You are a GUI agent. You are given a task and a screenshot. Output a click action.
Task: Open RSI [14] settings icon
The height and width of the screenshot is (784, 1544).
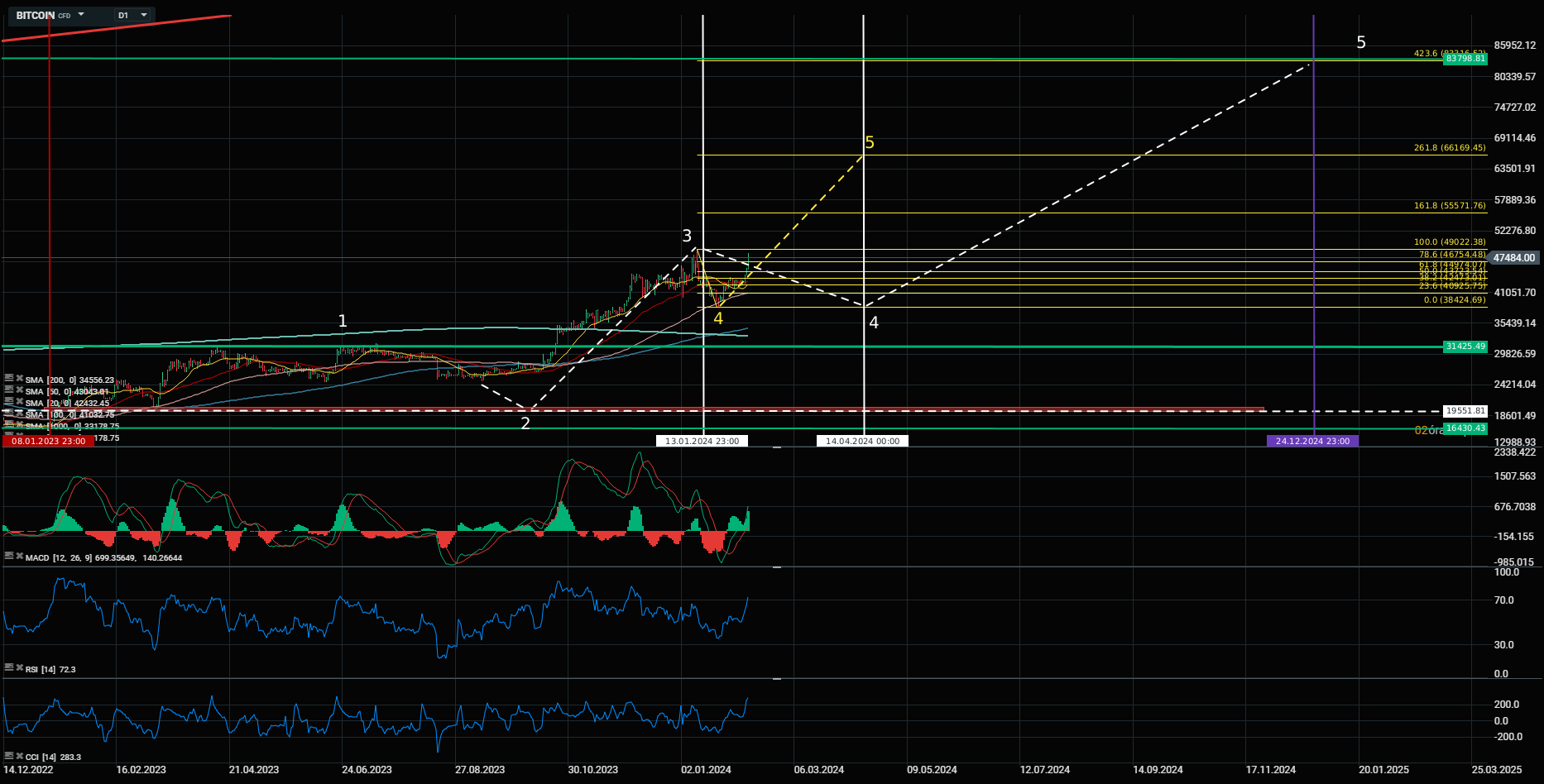9,667
